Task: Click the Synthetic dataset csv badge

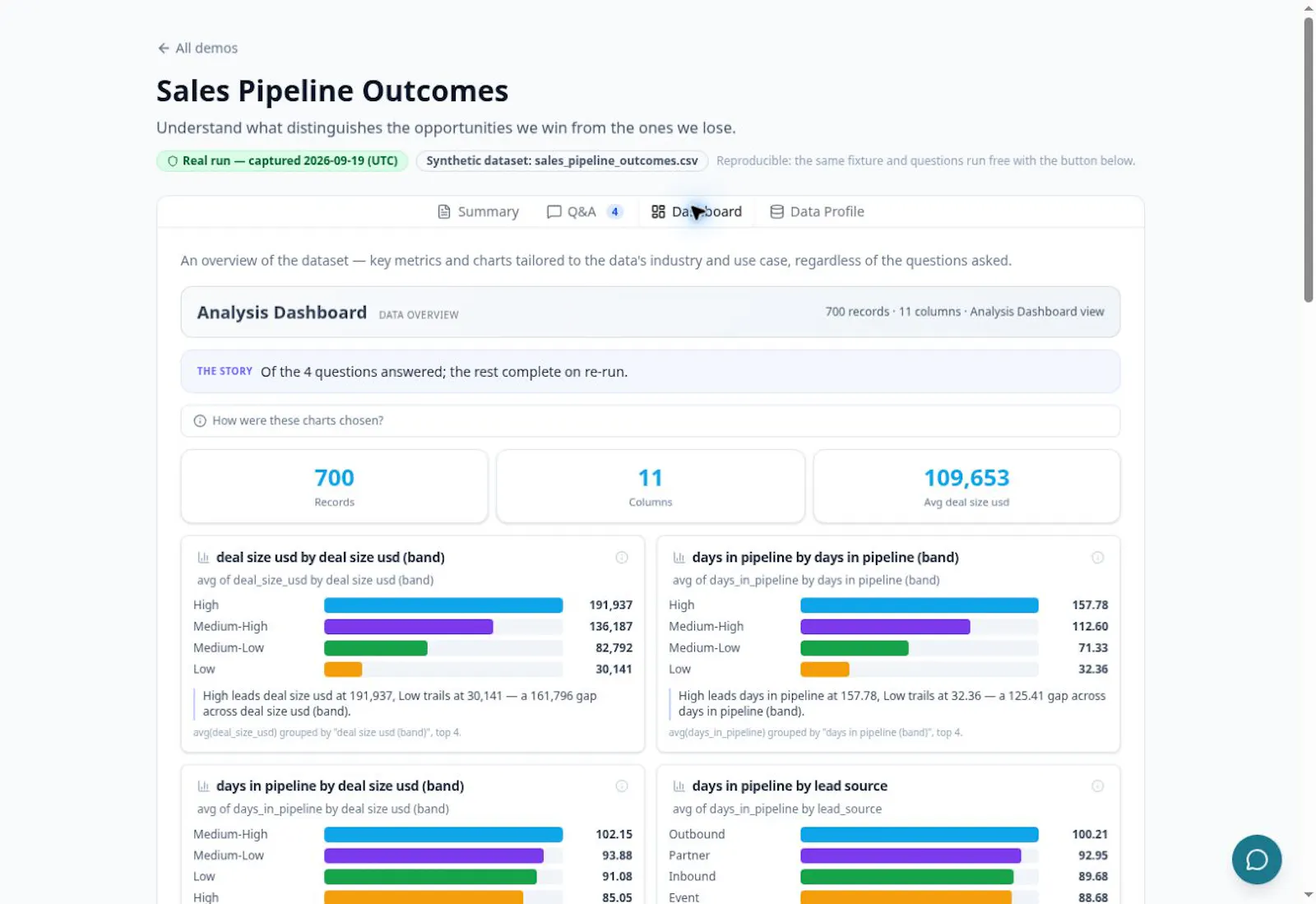Action: pyautogui.click(x=562, y=161)
